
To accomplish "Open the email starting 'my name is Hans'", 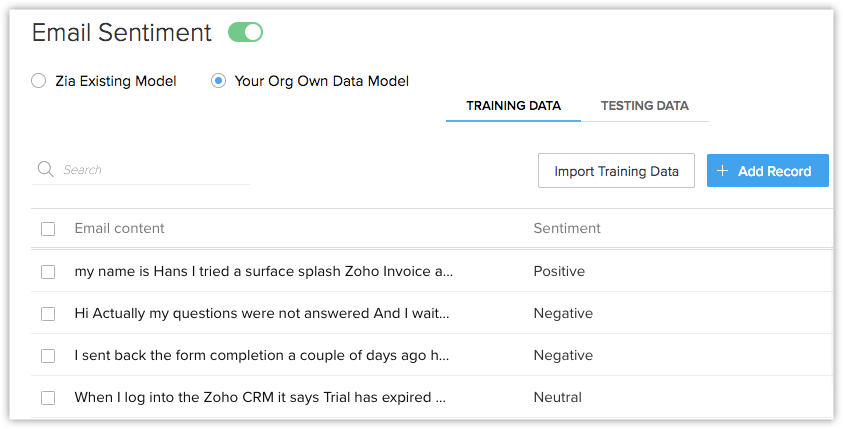I will 263,271.
